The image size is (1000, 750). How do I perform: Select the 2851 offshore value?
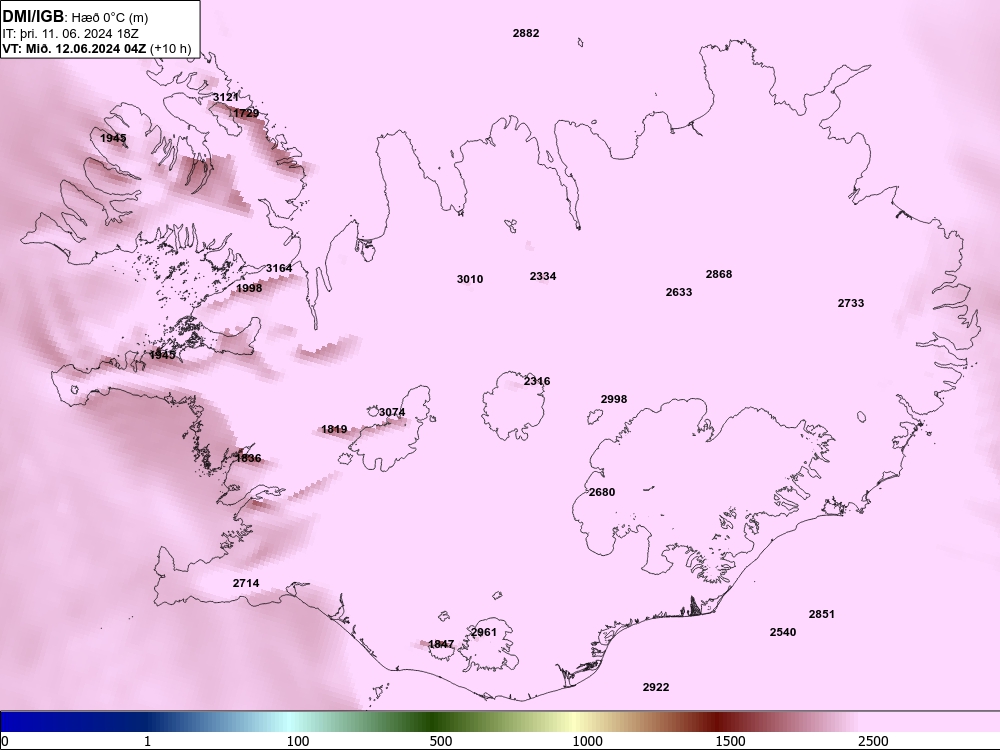coord(821,614)
